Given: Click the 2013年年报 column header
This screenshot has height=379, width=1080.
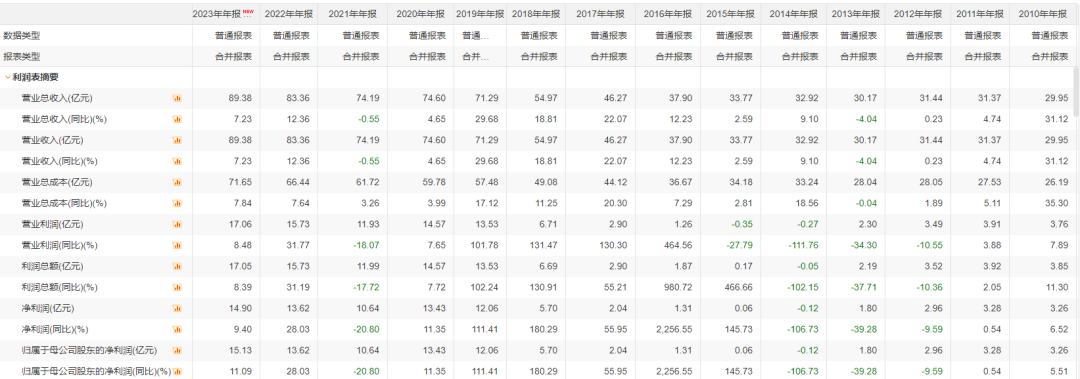Looking at the screenshot, I should 855,14.
